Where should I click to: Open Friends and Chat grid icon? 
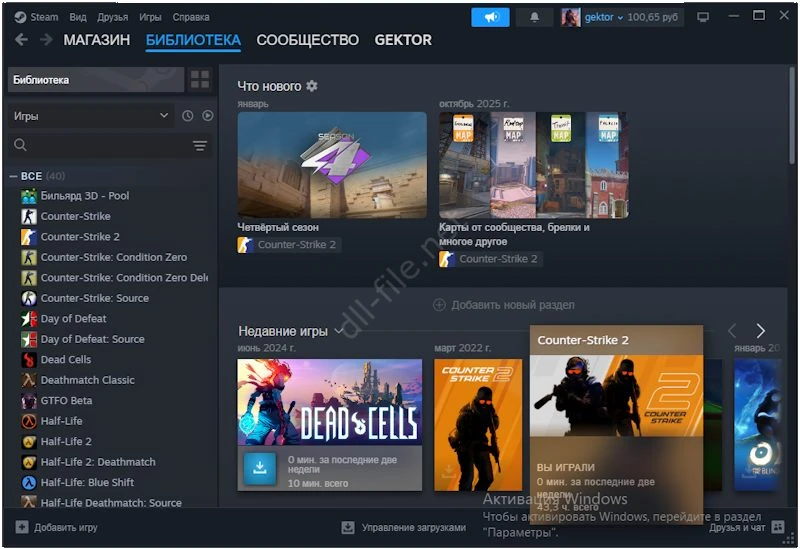tap(778, 527)
